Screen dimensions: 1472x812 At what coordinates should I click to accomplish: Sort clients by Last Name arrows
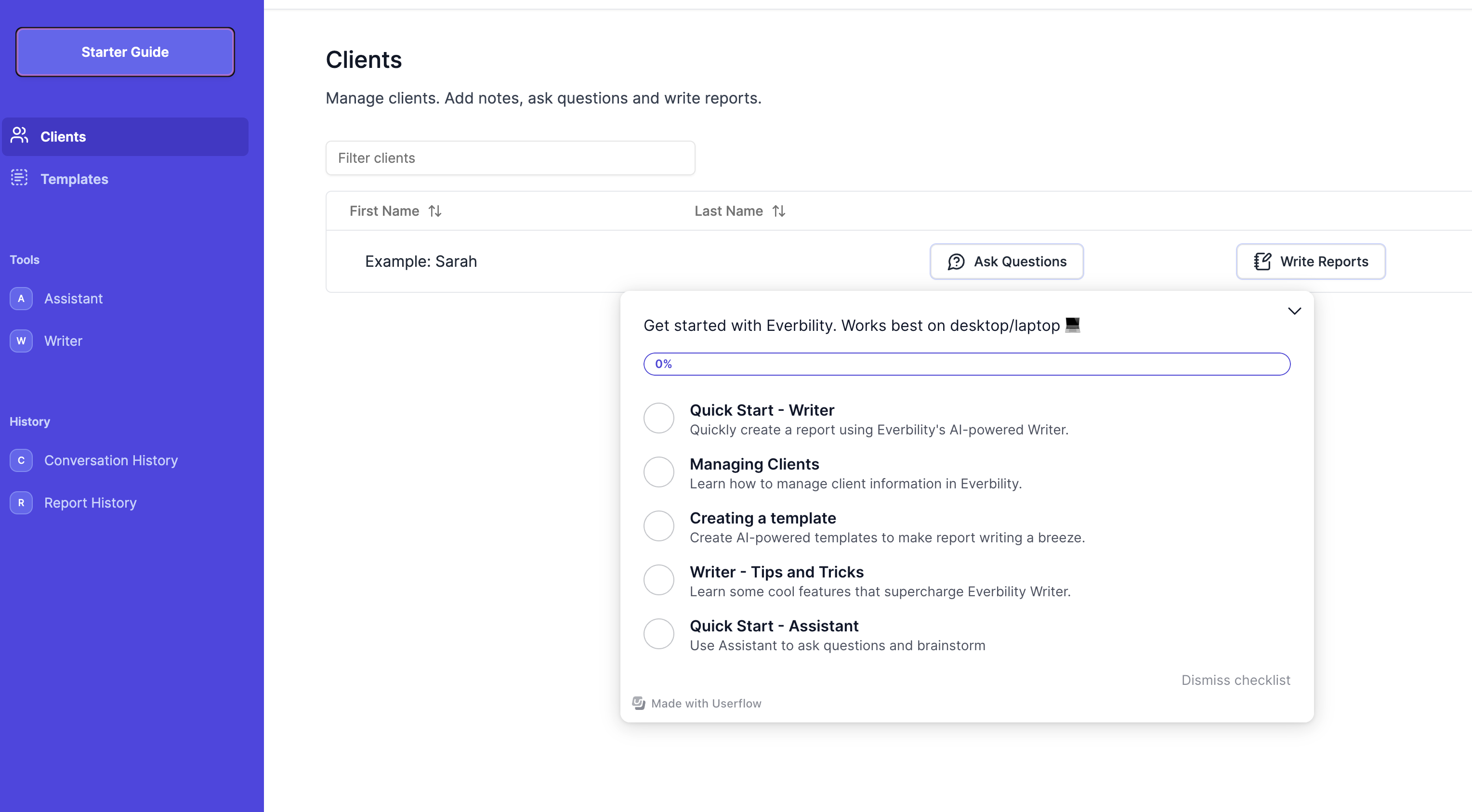(x=778, y=211)
